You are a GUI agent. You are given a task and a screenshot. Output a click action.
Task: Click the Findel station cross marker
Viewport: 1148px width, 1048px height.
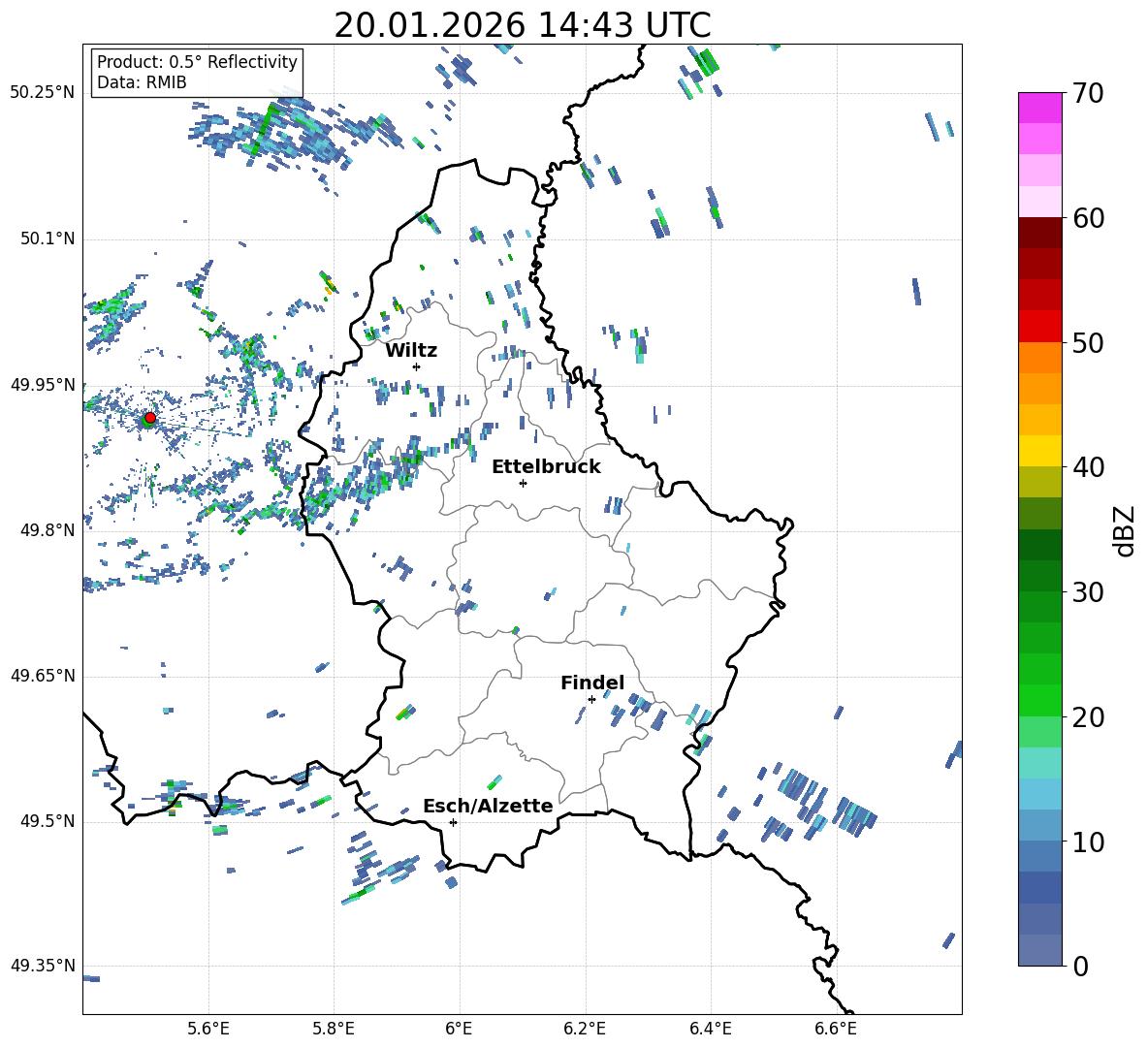tap(591, 699)
